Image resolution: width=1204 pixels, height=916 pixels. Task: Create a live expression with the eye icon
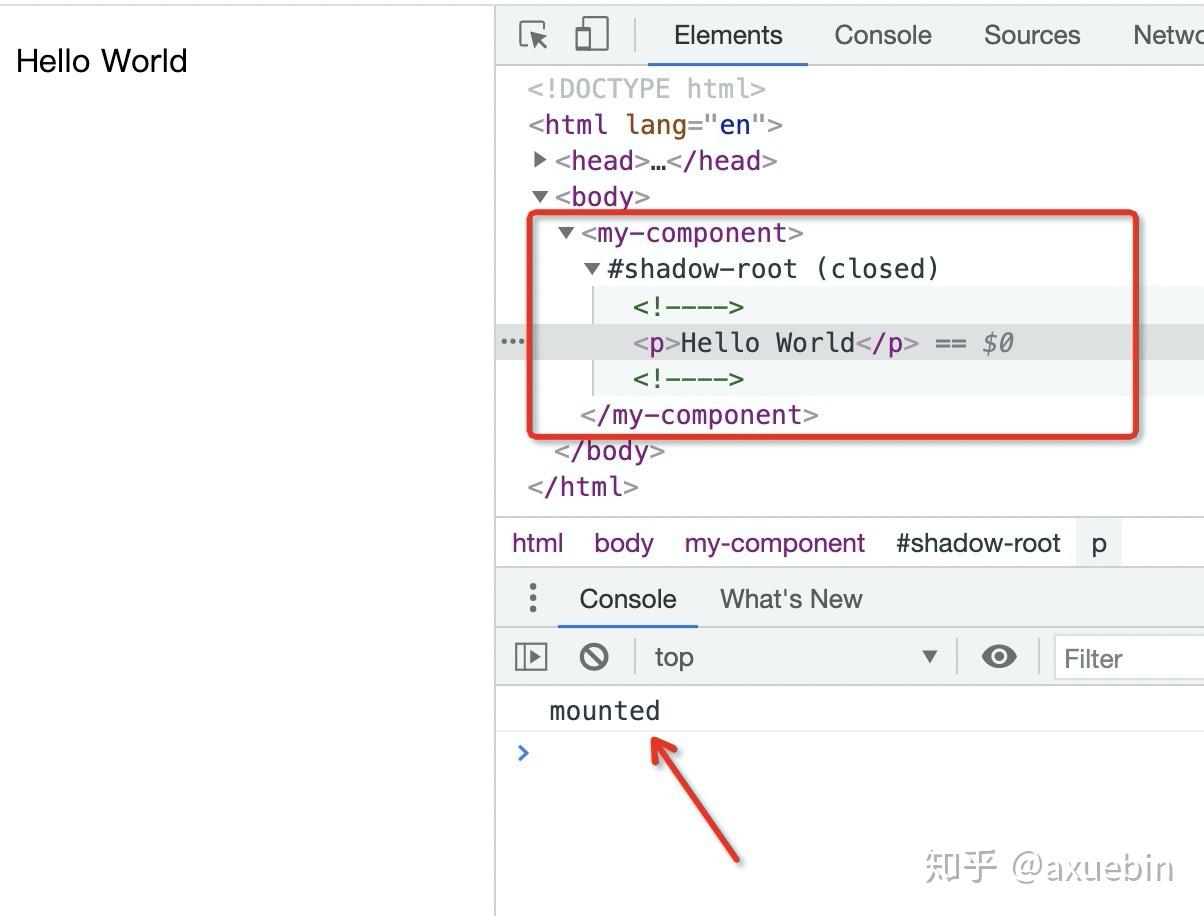998,656
